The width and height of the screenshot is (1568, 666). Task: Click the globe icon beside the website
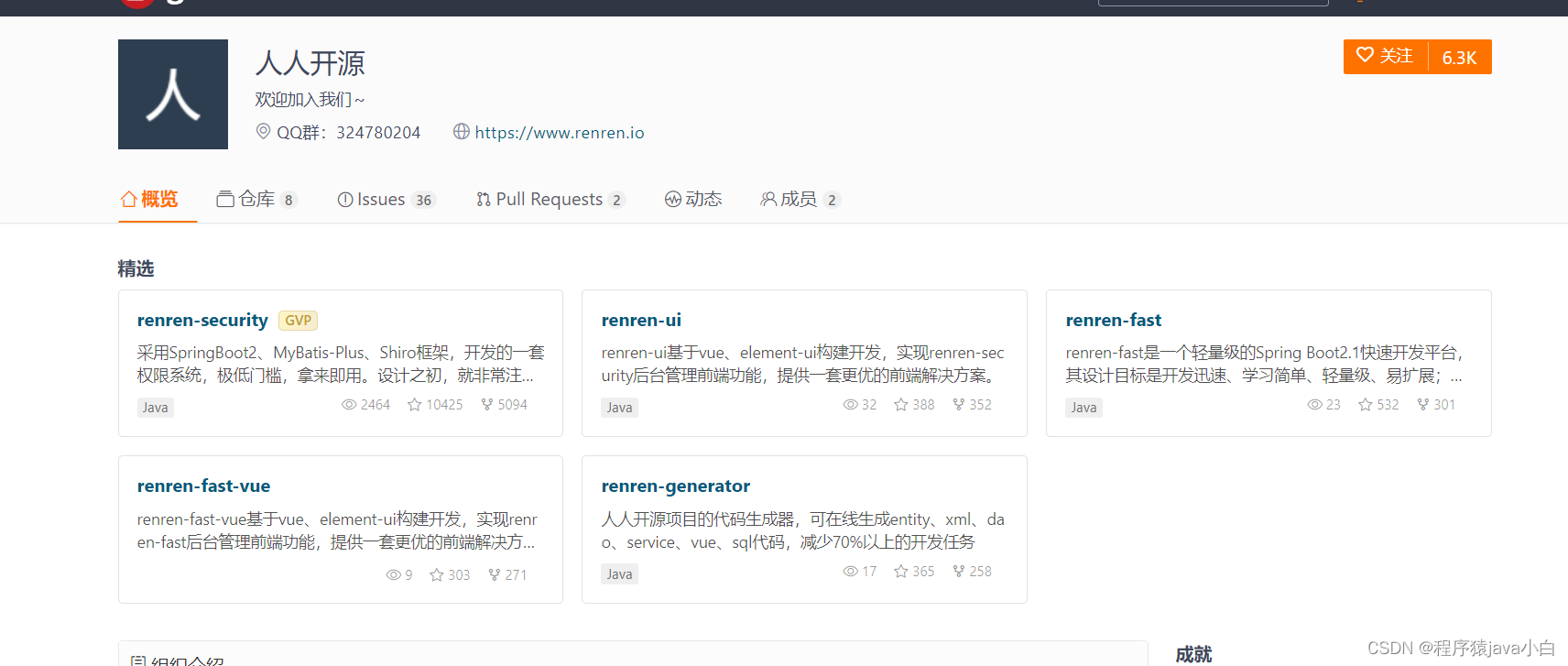[462, 132]
